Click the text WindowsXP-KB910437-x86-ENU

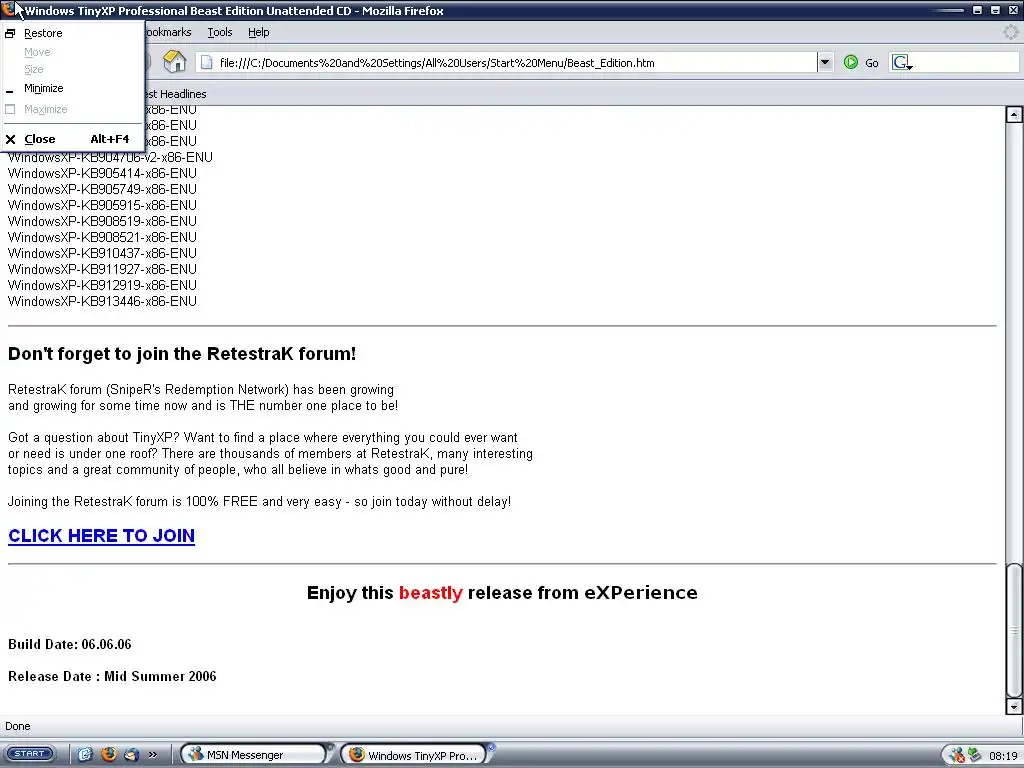coord(102,253)
